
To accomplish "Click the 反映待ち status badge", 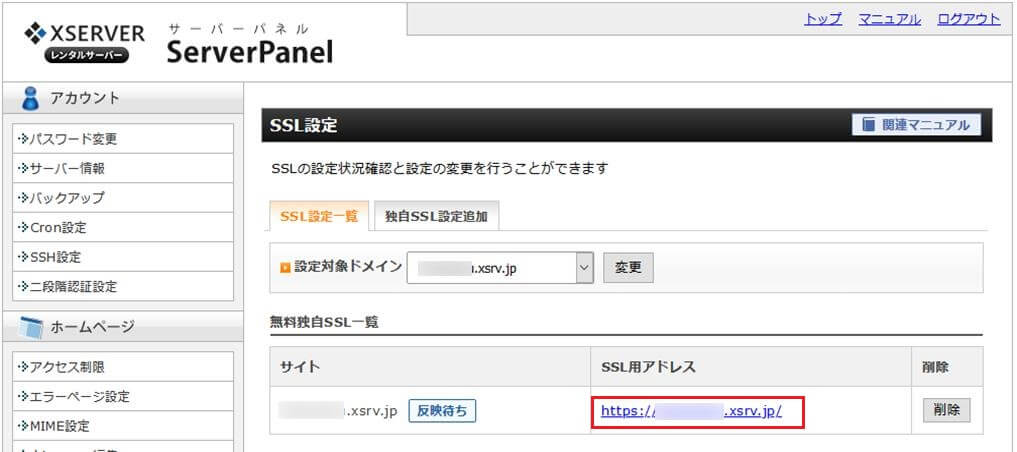I will 442,411.
